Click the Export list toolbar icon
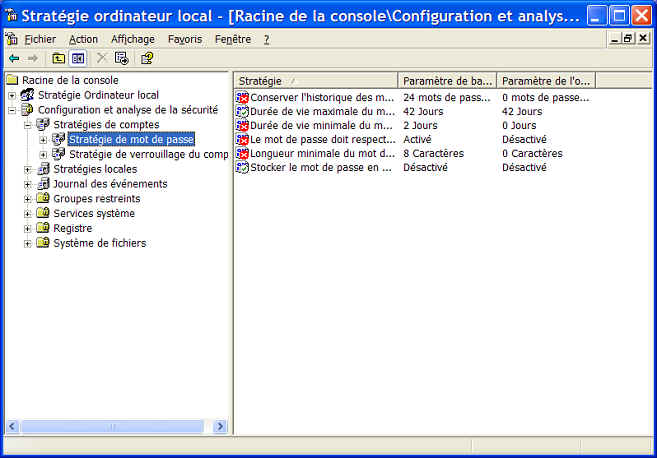The width and height of the screenshot is (657, 458). tap(122, 58)
